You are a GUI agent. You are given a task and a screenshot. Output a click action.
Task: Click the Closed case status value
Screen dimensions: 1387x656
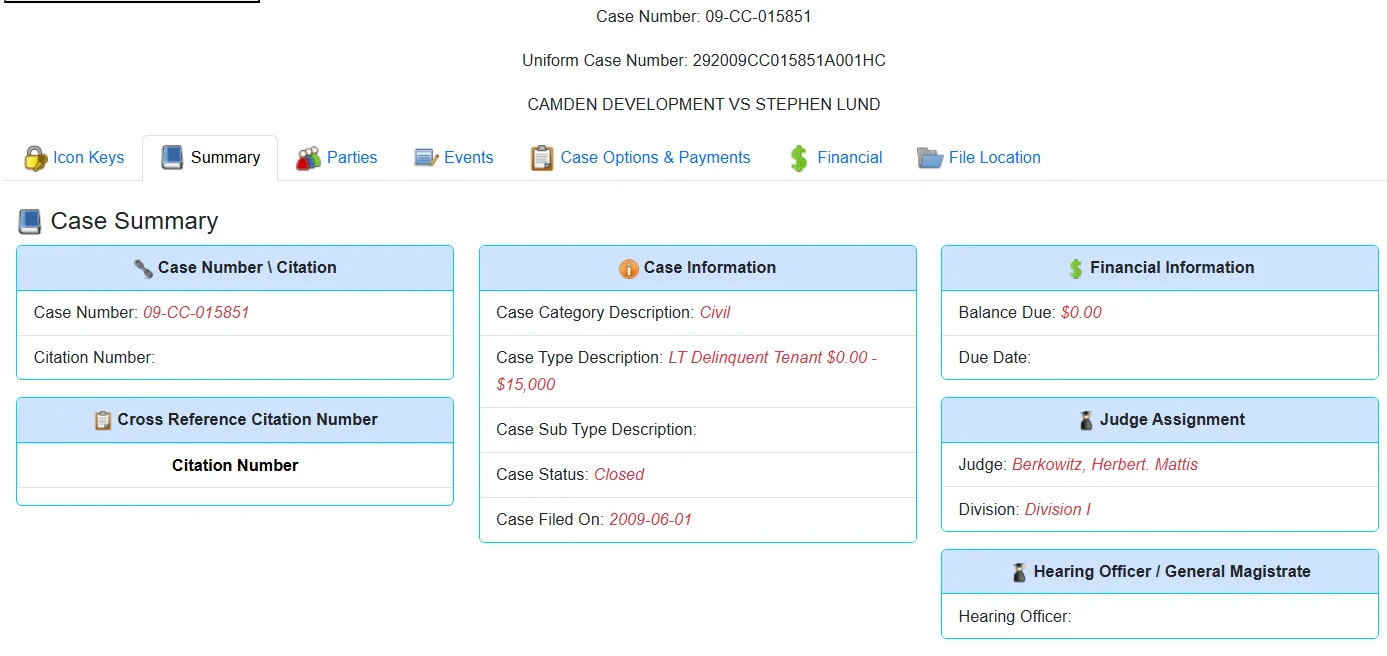(x=619, y=475)
